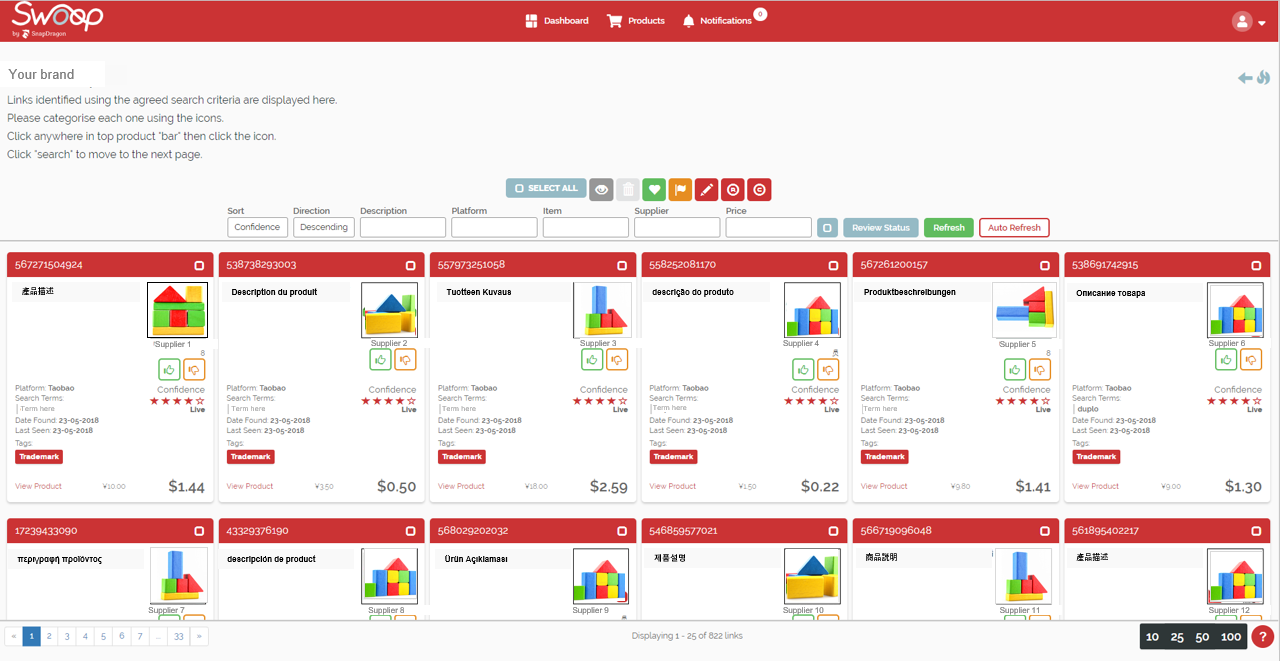Check the box on card 557973251058
This screenshot has width=1280, height=661.
click(622, 266)
